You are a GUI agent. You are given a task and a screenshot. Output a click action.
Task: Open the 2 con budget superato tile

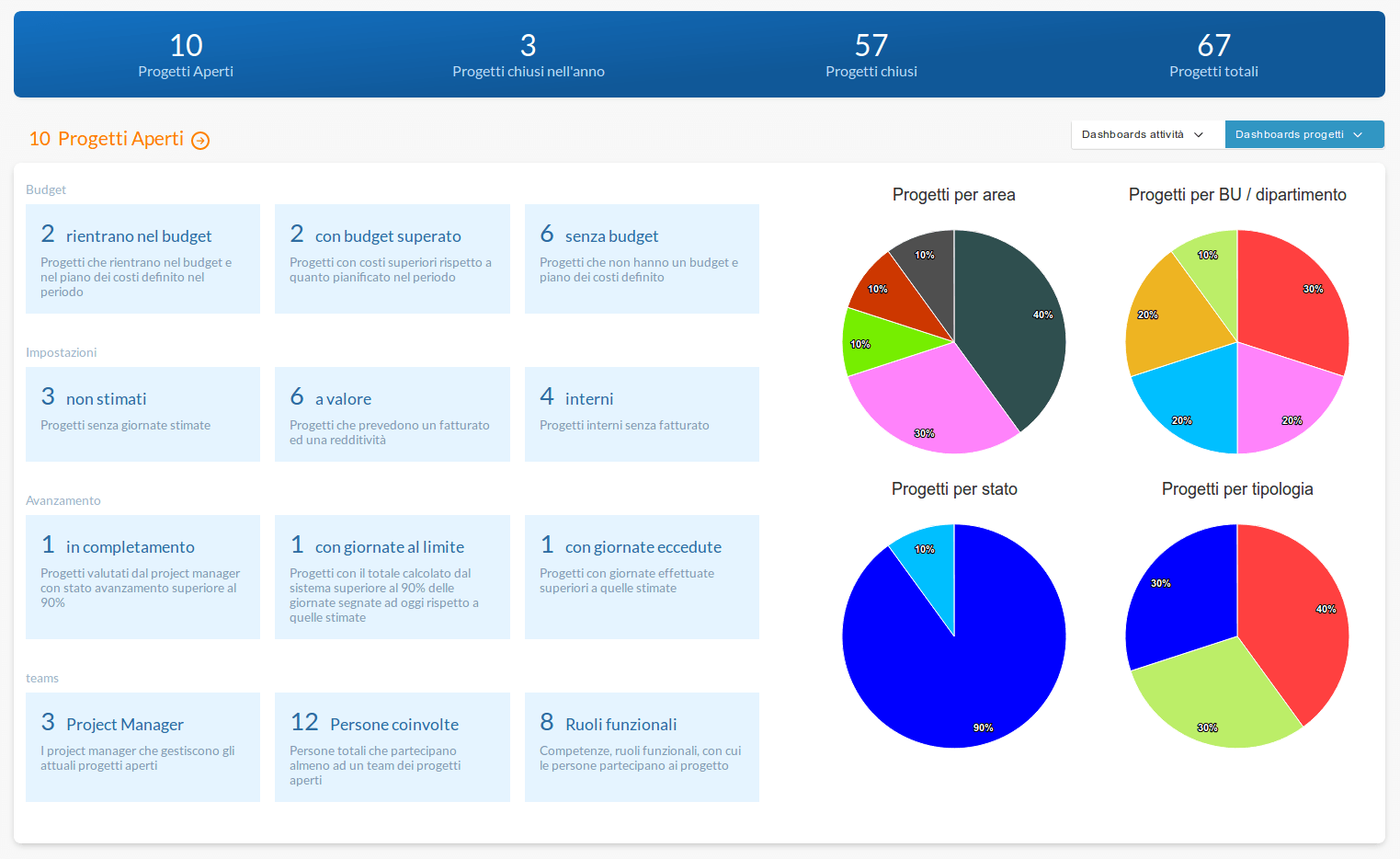coord(393,258)
